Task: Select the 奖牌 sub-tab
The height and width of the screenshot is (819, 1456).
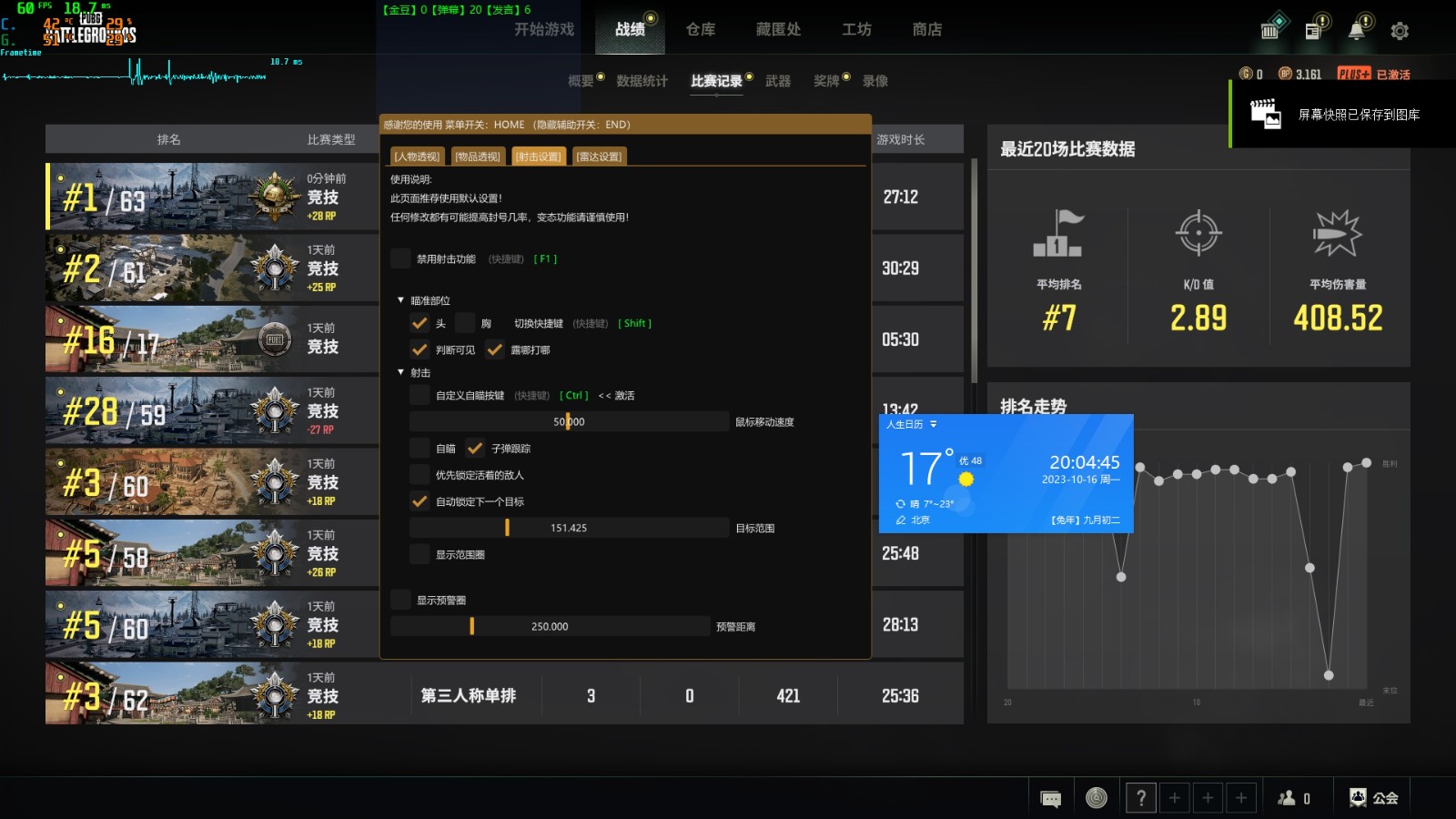Action: coord(826,81)
